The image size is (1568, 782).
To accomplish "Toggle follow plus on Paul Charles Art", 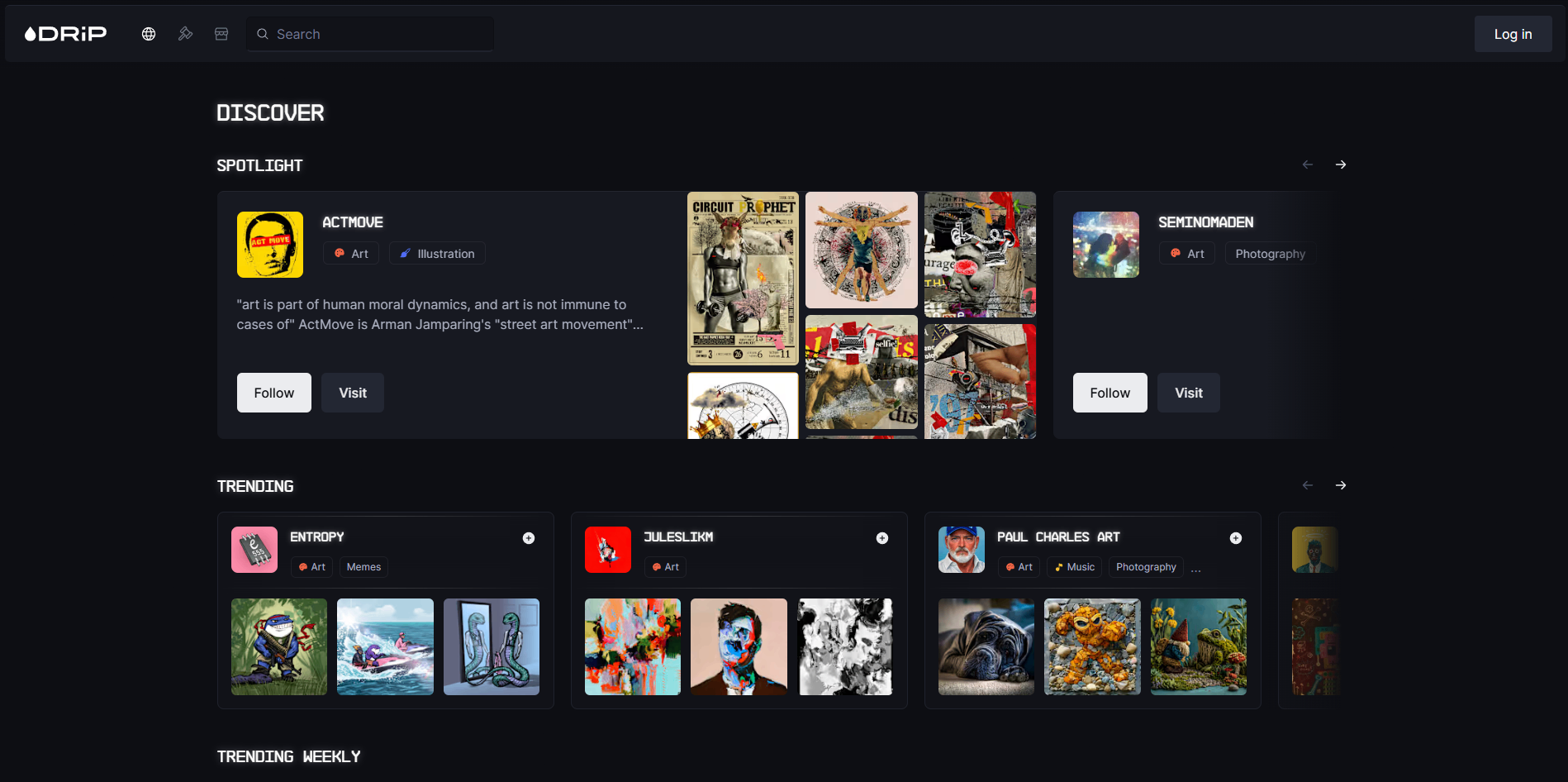I will point(1236,538).
